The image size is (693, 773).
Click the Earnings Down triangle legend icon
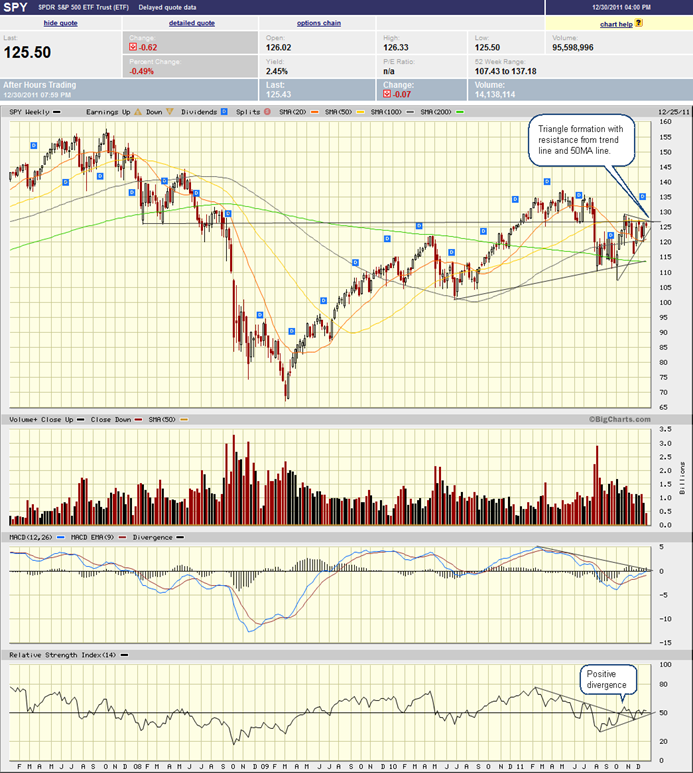click(170, 112)
